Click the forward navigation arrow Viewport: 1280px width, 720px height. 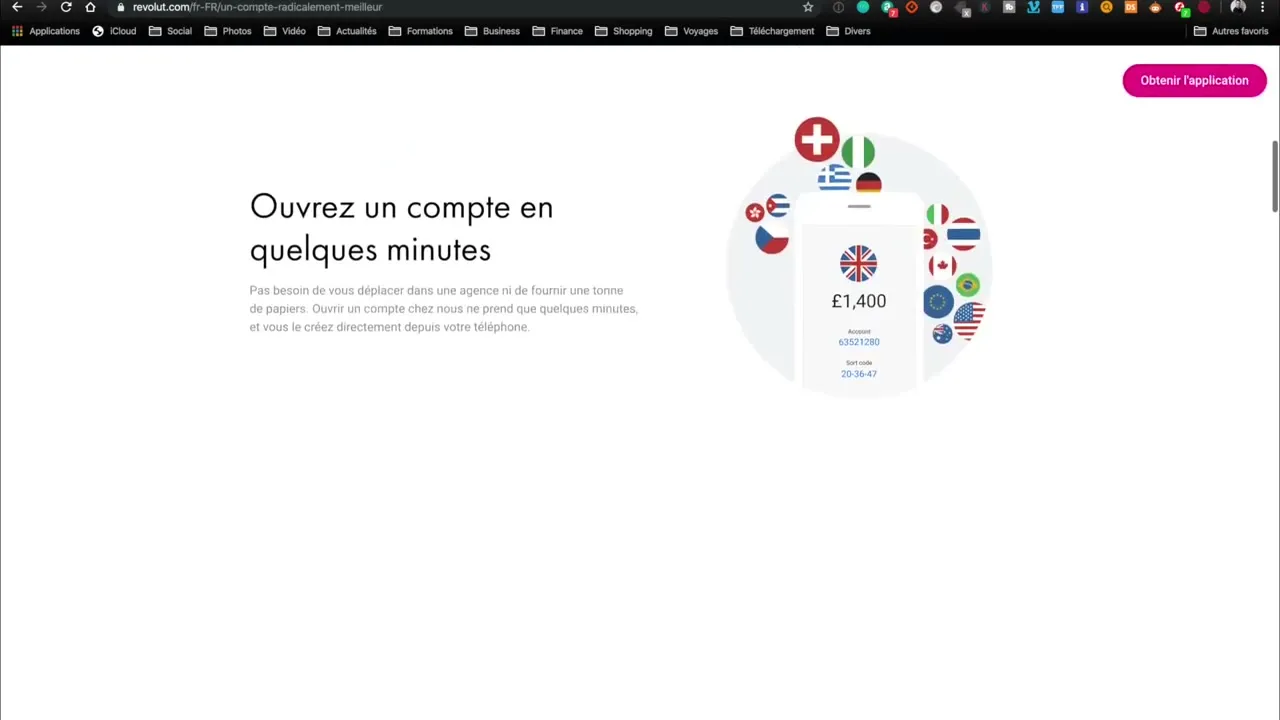(41, 7)
